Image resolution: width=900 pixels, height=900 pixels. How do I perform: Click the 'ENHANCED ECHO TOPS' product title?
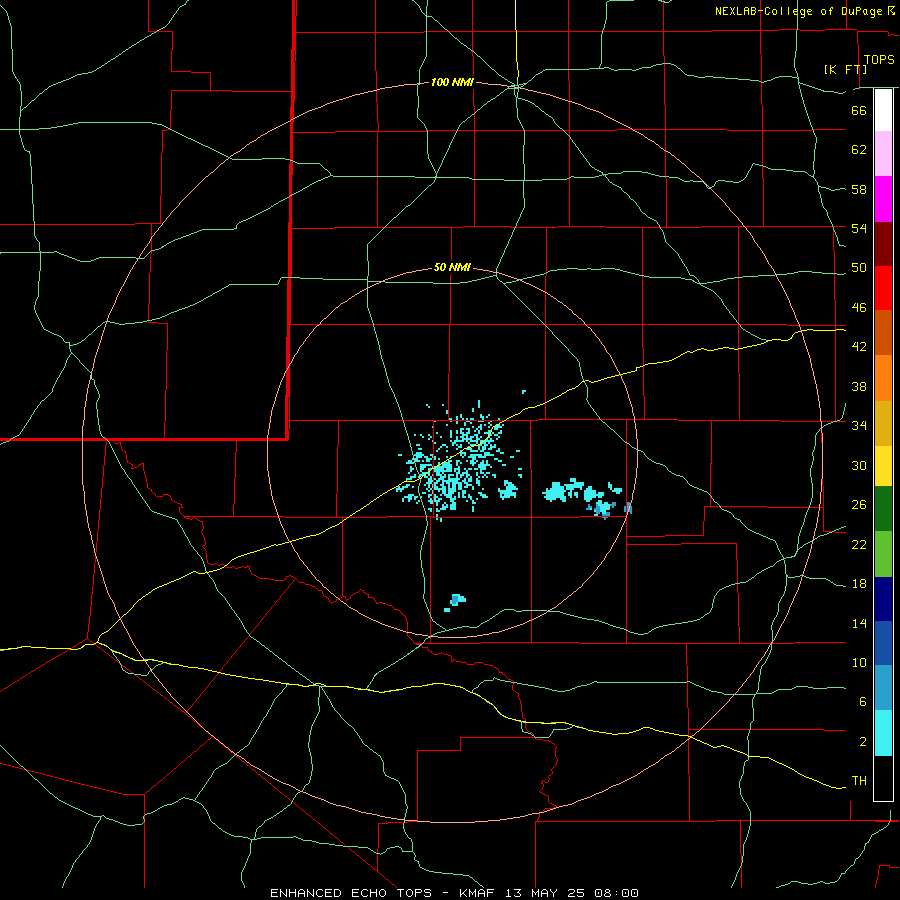[351, 893]
